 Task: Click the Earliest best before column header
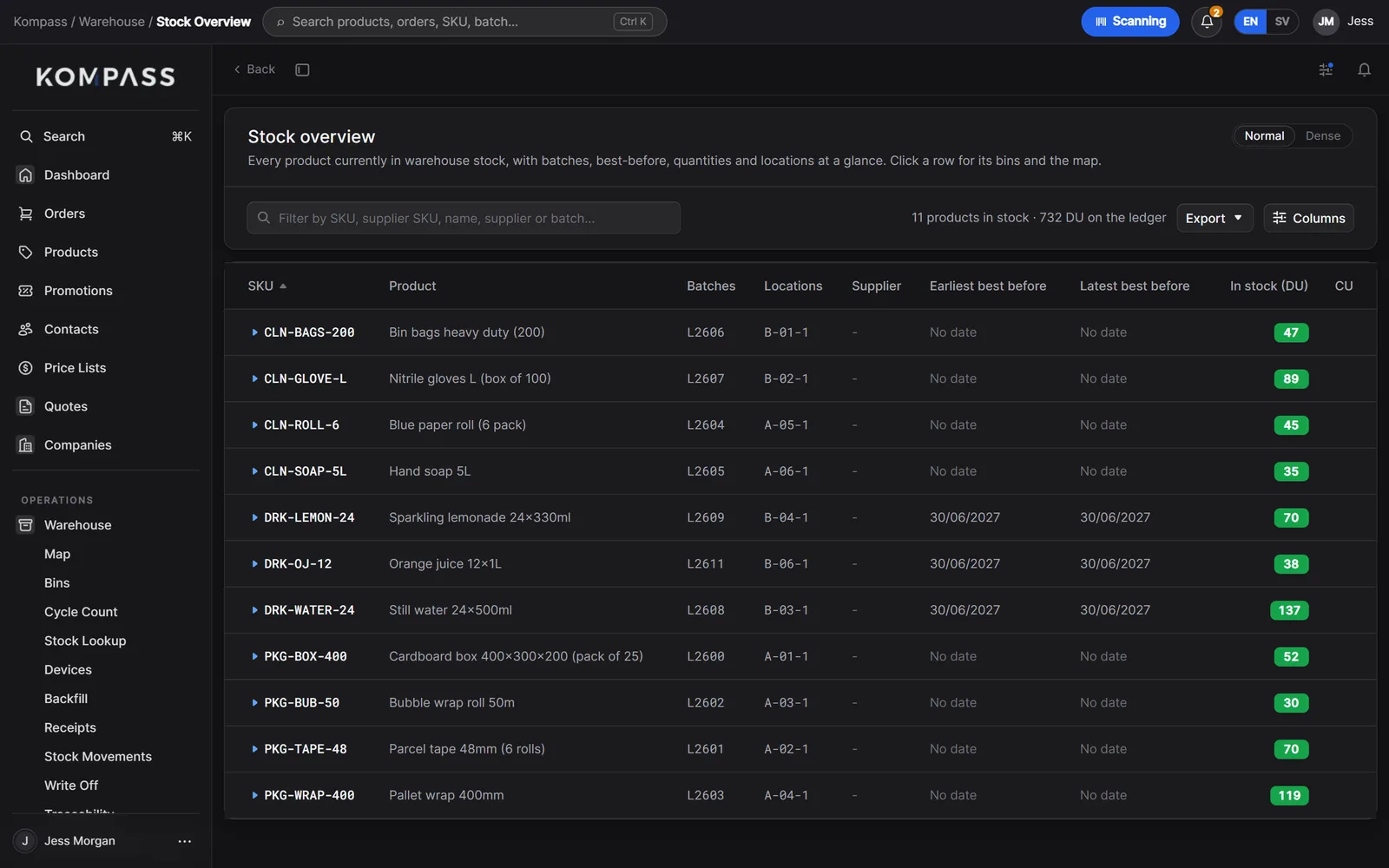(988, 286)
